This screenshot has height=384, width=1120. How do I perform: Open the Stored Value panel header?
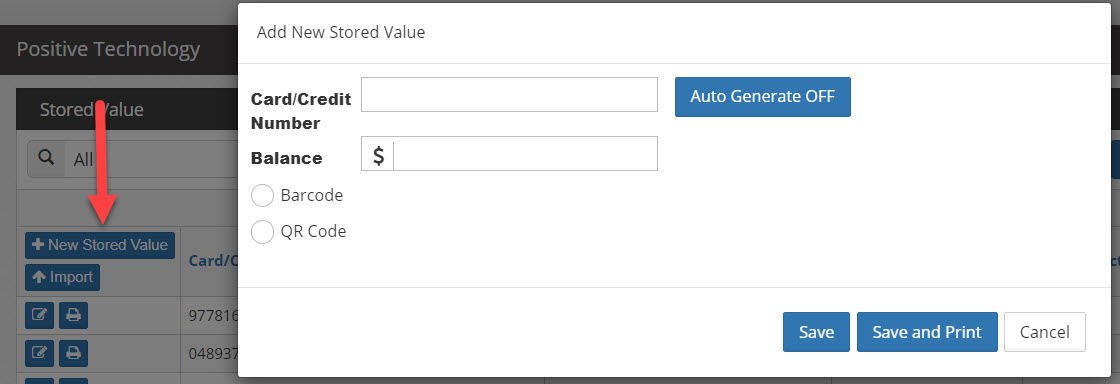91,109
